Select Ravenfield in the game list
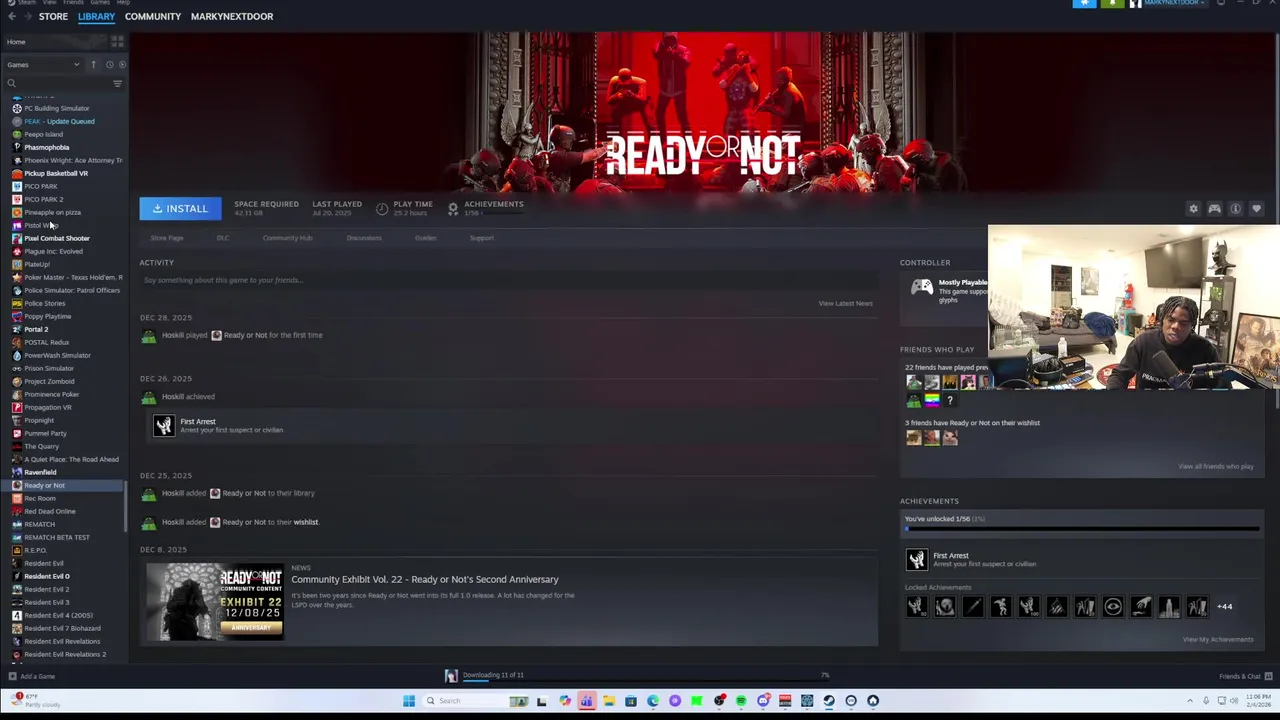 (40, 472)
